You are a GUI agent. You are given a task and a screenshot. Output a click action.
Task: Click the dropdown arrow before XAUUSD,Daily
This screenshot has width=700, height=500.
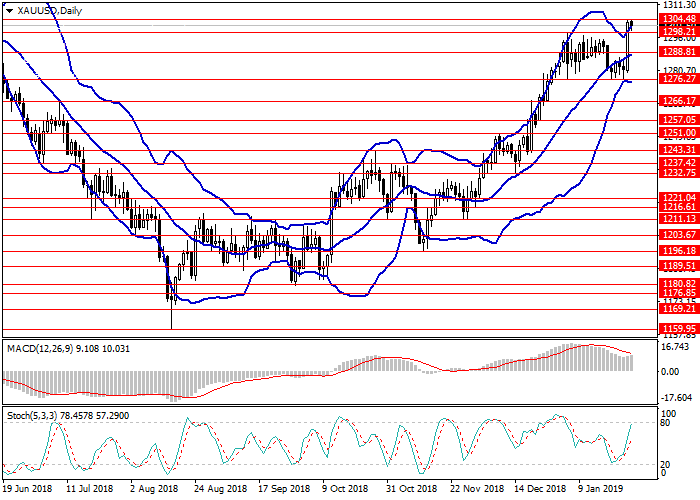point(7,9)
